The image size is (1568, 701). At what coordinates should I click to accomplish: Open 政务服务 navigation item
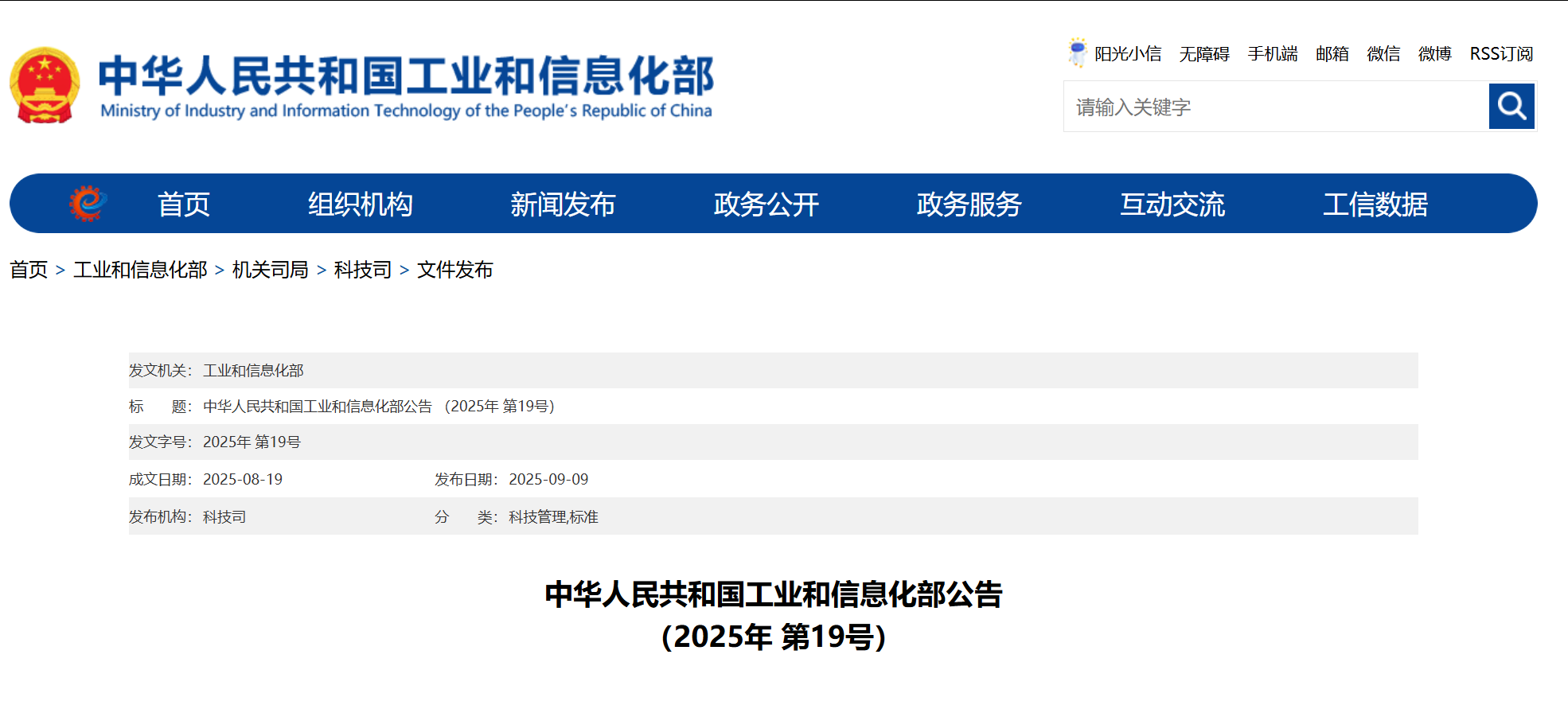pyautogui.click(x=969, y=204)
